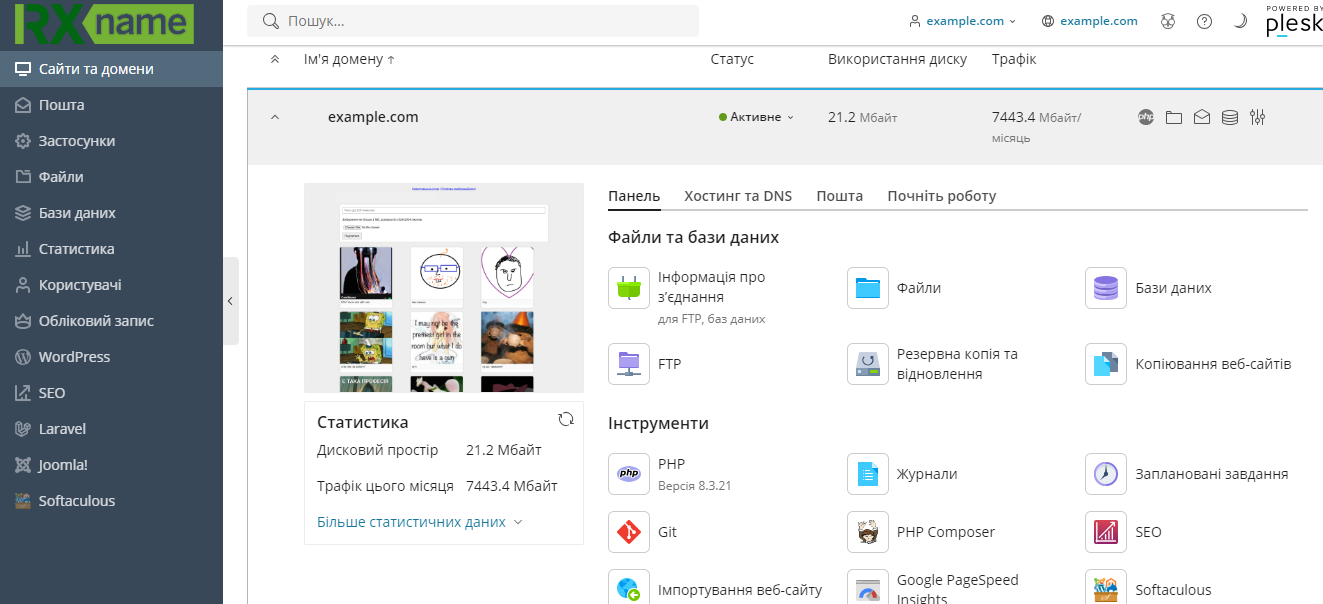Image resolution: width=1323 pixels, height=604 pixels.
Task: Collapse the left sidebar with arrow handle
Action: pyautogui.click(x=230, y=301)
